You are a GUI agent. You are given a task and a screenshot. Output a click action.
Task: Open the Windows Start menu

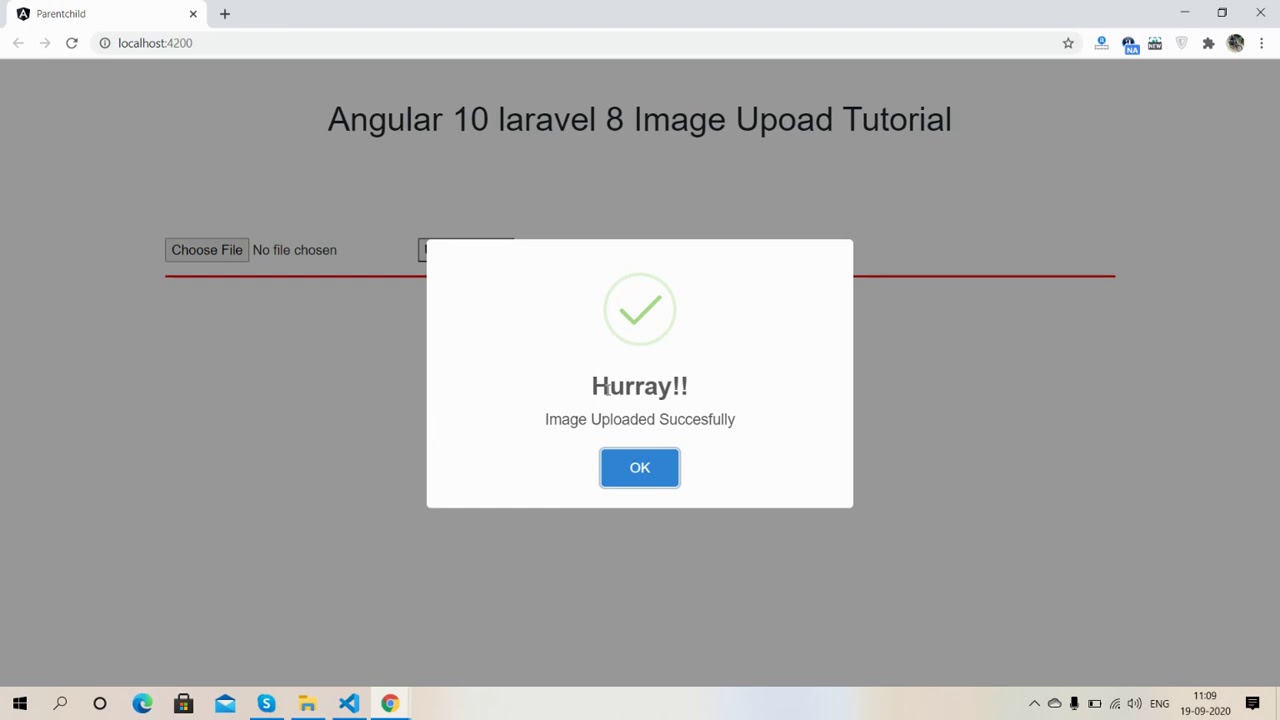point(20,704)
